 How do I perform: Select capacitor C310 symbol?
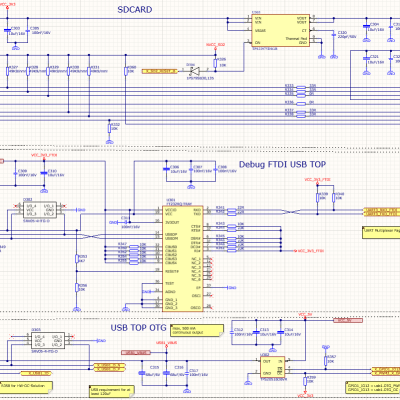coord(44,173)
